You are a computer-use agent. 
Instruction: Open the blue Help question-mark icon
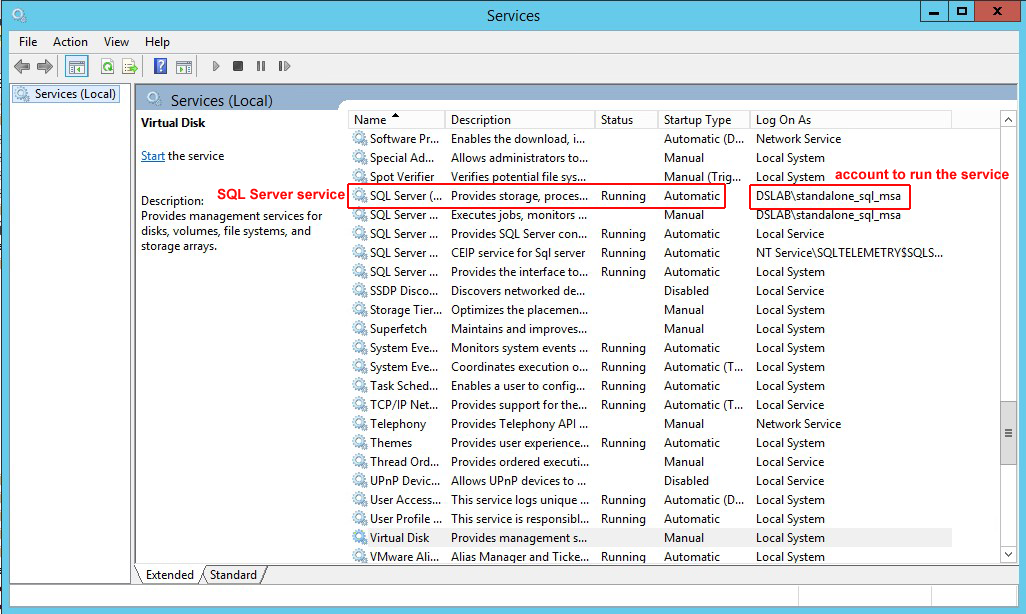click(x=160, y=67)
